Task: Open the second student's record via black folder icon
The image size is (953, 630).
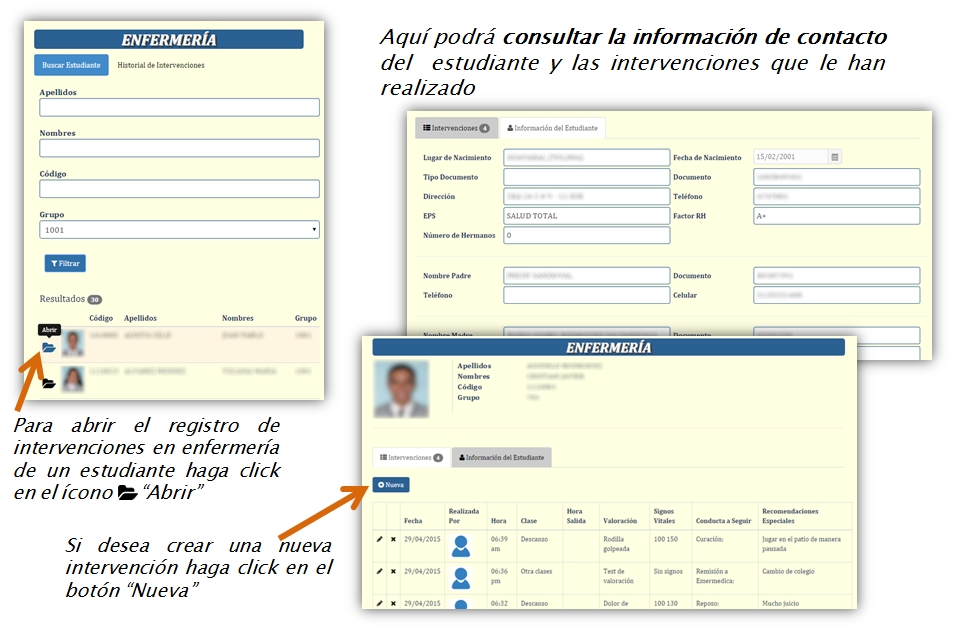Action: pyautogui.click(x=49, y=383)
